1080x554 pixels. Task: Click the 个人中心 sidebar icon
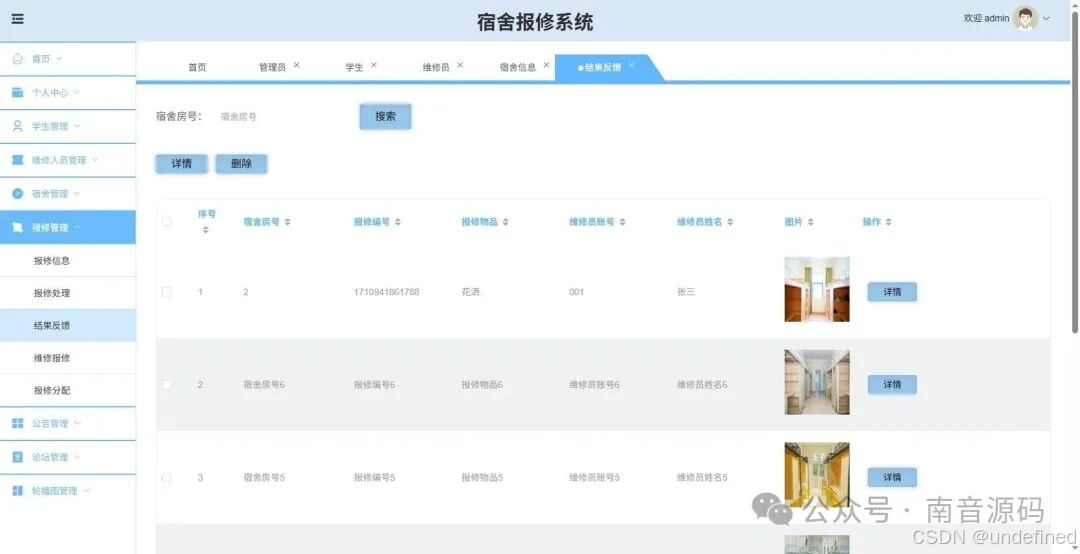click(18, 92)
